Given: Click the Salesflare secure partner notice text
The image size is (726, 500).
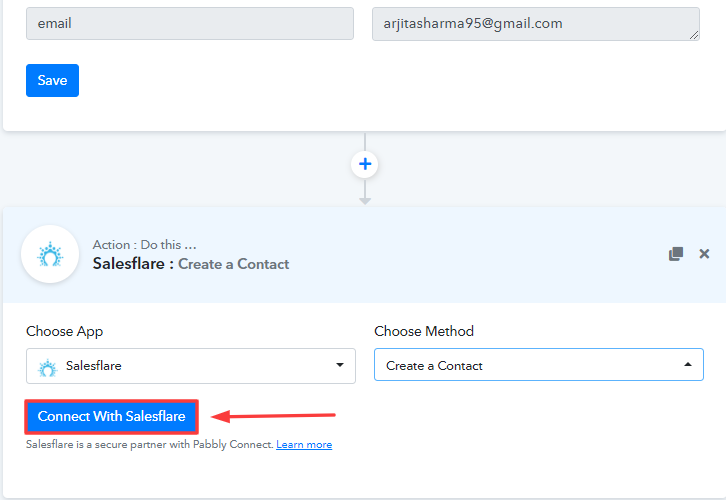Looking at the screenshot, I should click(x=150, y=444).
